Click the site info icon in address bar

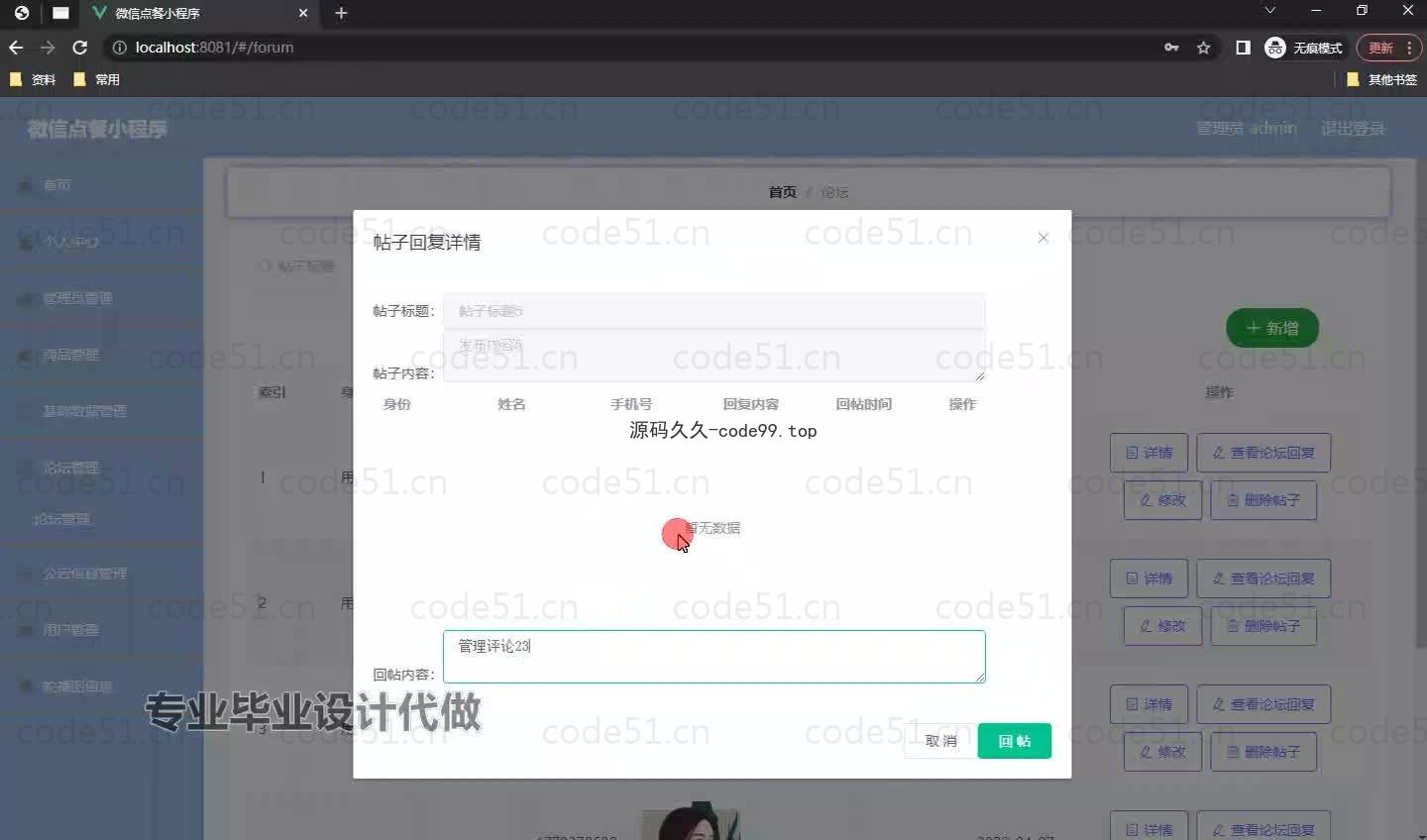[x=119, y=48]
